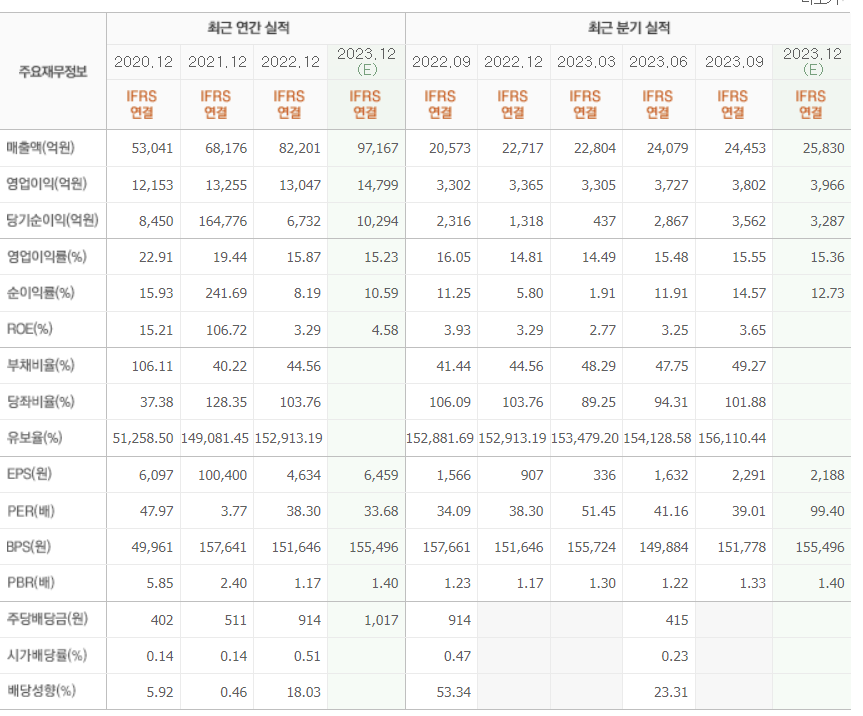The image size is (863, 716).
Task: Click the ROE value 106.72
Action: [x=226, y=331]
